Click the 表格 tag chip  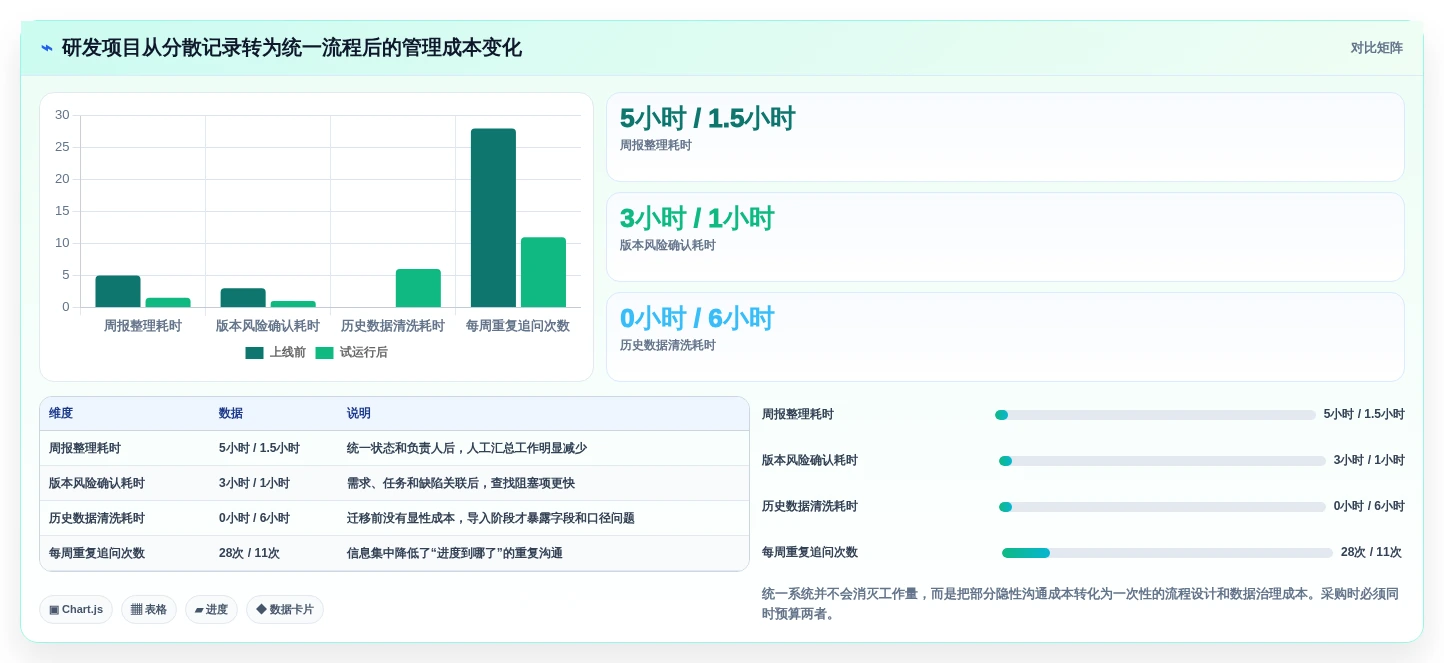point(149,610)
